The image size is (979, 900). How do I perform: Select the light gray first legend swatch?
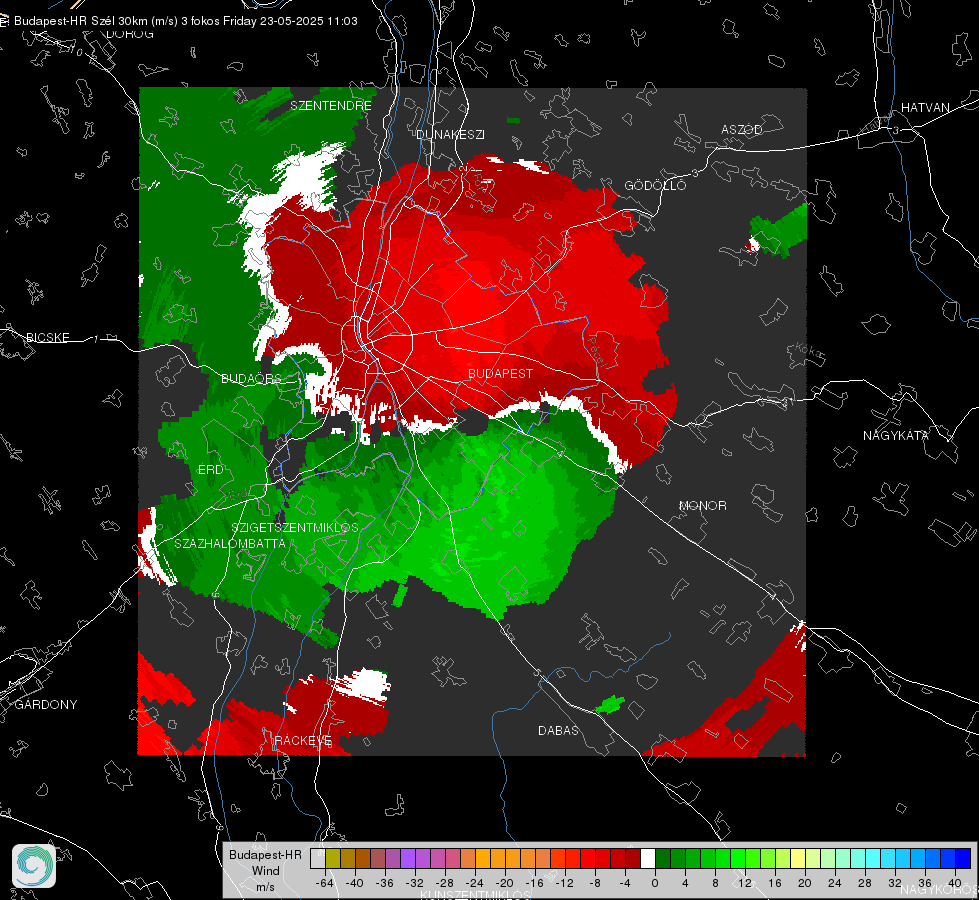(318, 859)
